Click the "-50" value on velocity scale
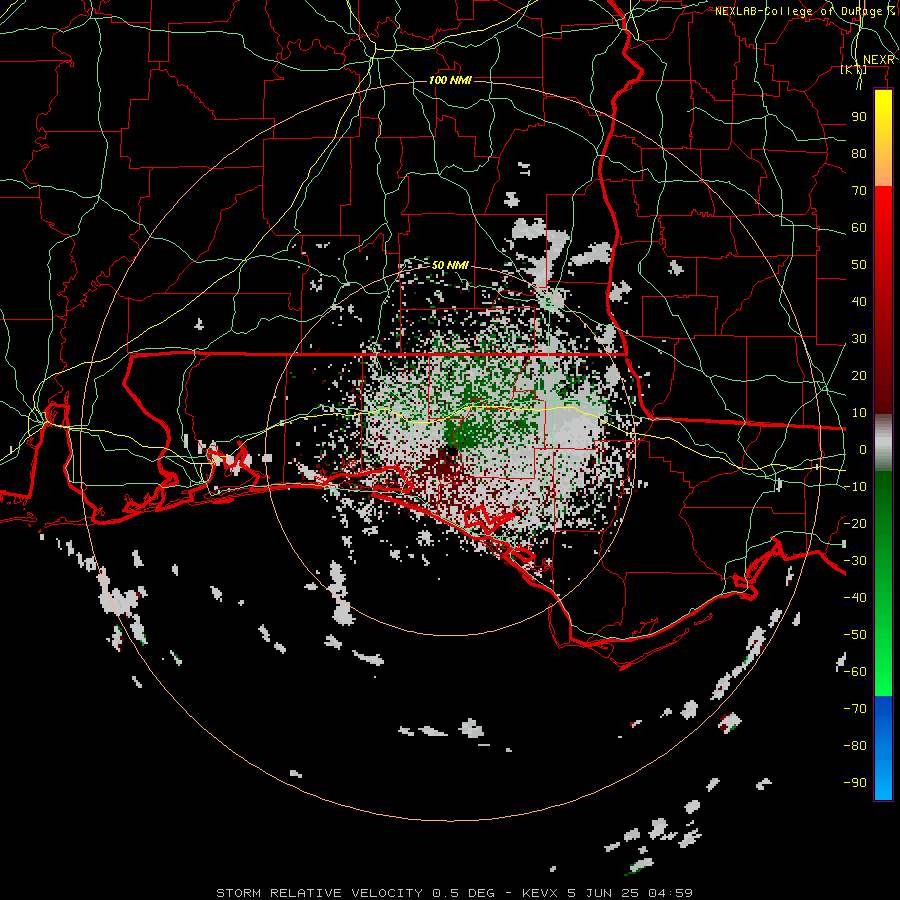This screenshot has width=900, height=900. [855, 634]
